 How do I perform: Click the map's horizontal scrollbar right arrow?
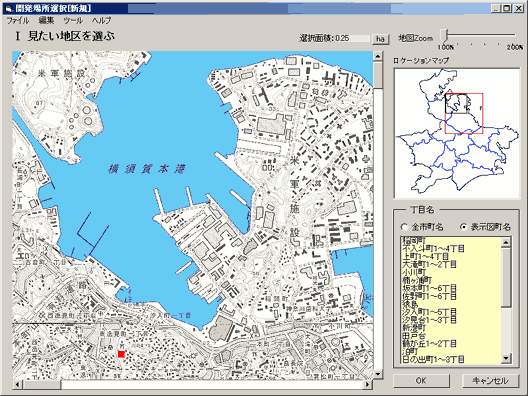tap(368, 384)
